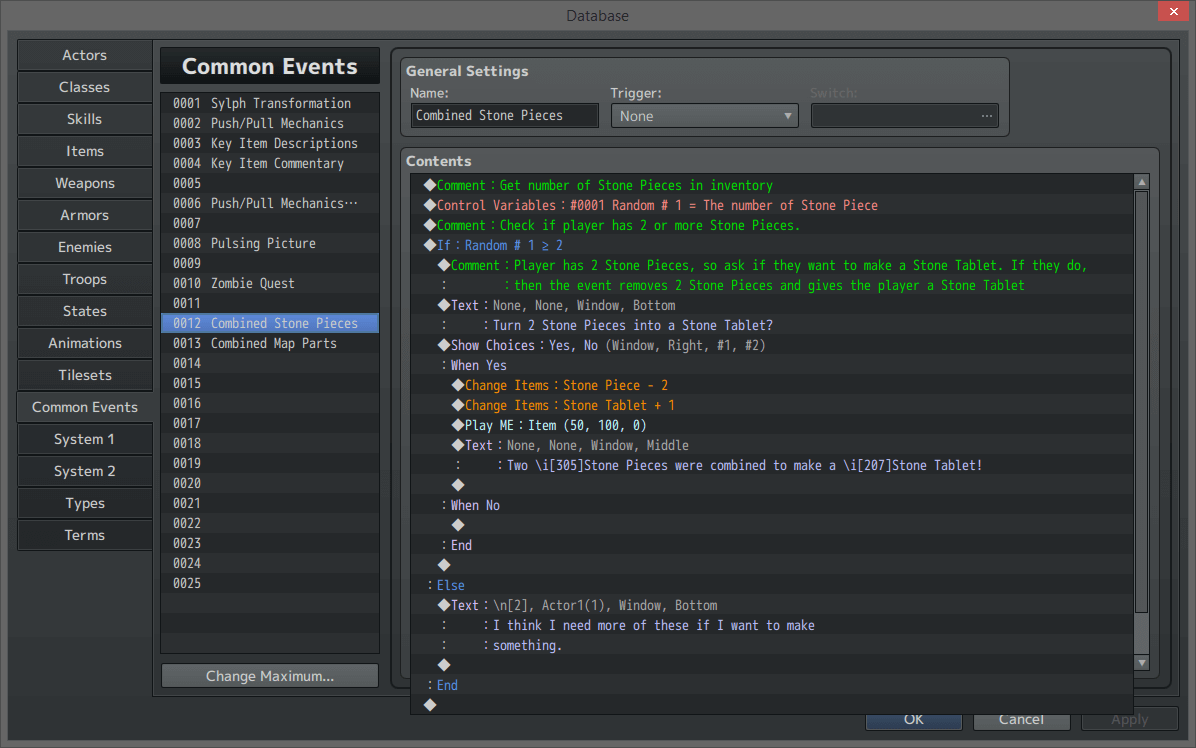This screenshot has width=1196, height=748.
Task: Click scrollbar down arrow in Contents
Action: click(x=1142, y=663)
